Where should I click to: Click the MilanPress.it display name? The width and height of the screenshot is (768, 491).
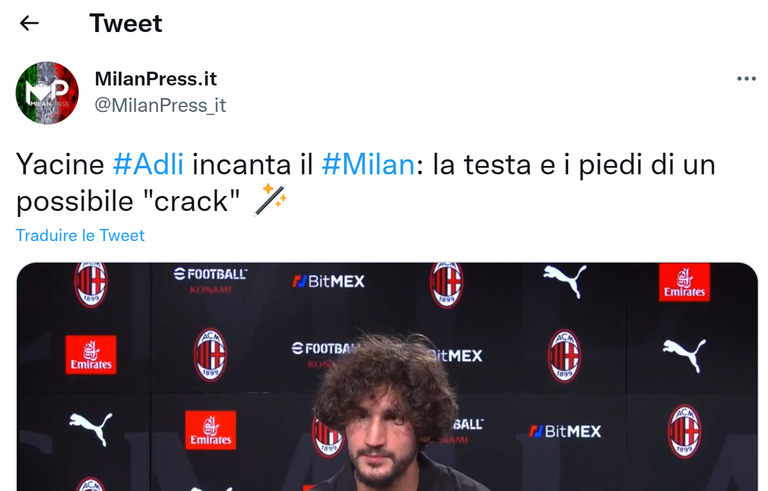pos(155,79)
